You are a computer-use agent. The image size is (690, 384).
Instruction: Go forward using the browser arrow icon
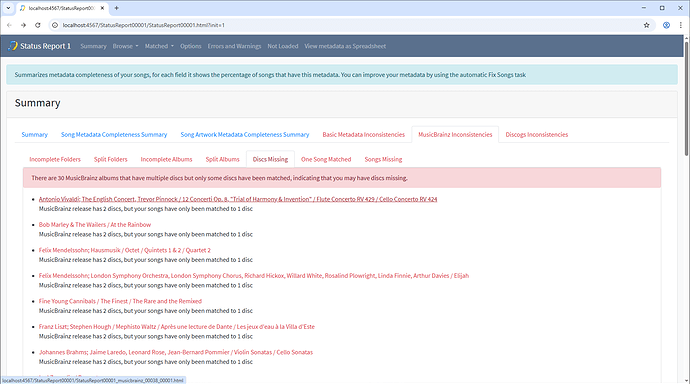[x=23, y=25]
